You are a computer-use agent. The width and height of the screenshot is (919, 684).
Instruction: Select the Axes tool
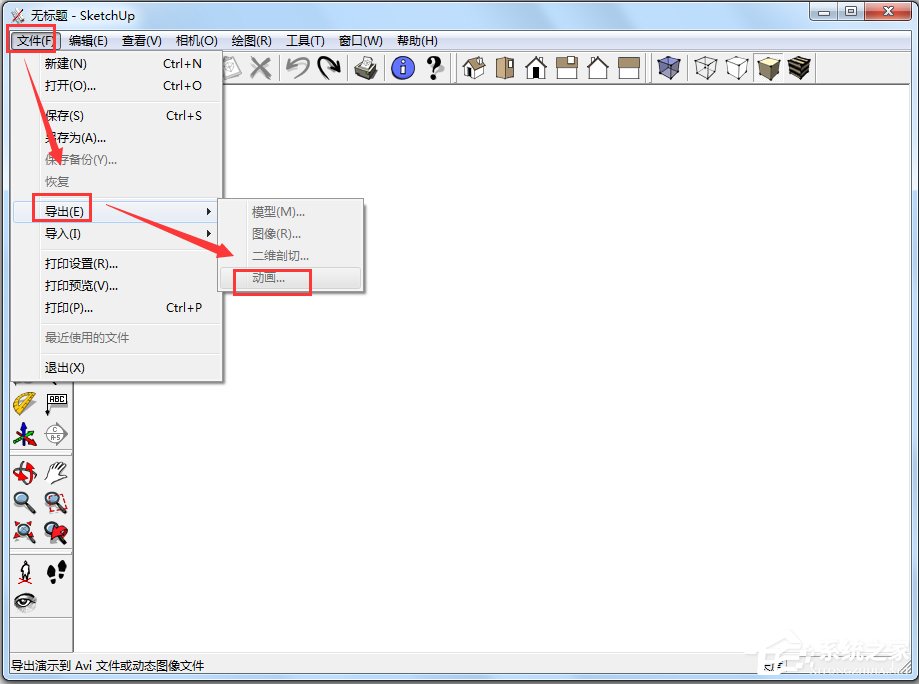point(25,434)
